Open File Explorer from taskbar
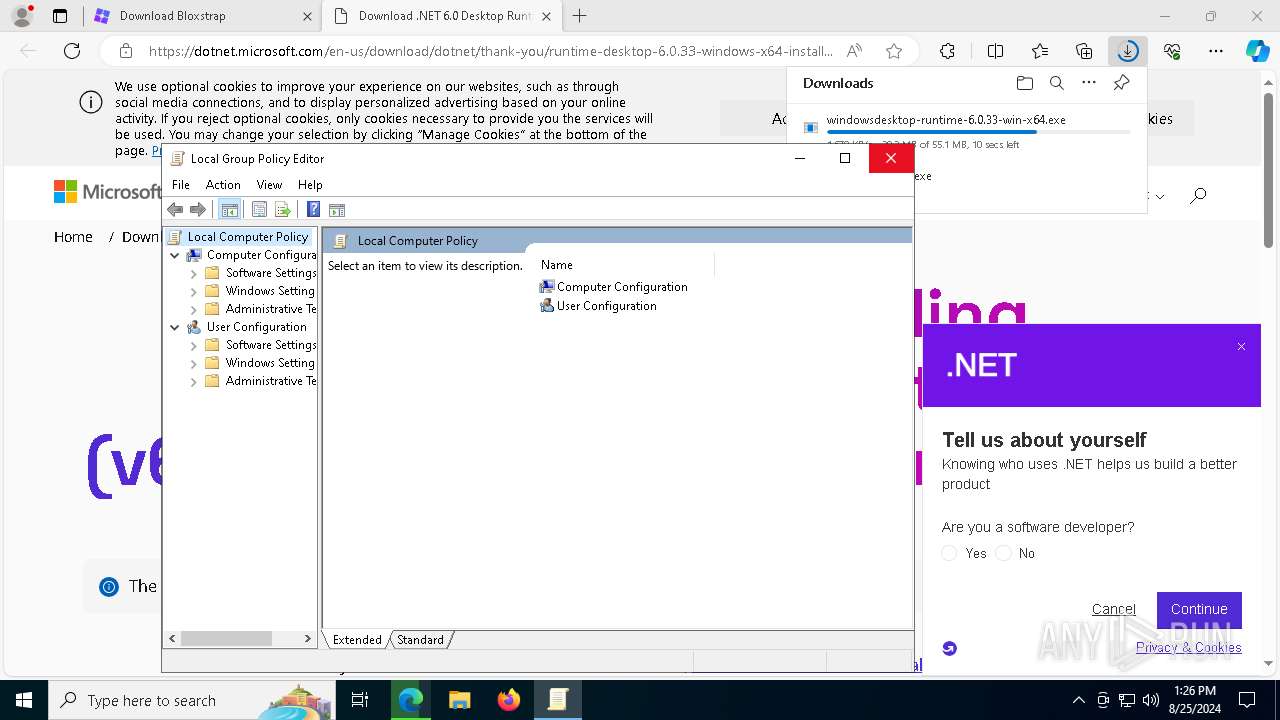Image resolution: width=1280 pixels, height=720 pixels. coord(459,700)
